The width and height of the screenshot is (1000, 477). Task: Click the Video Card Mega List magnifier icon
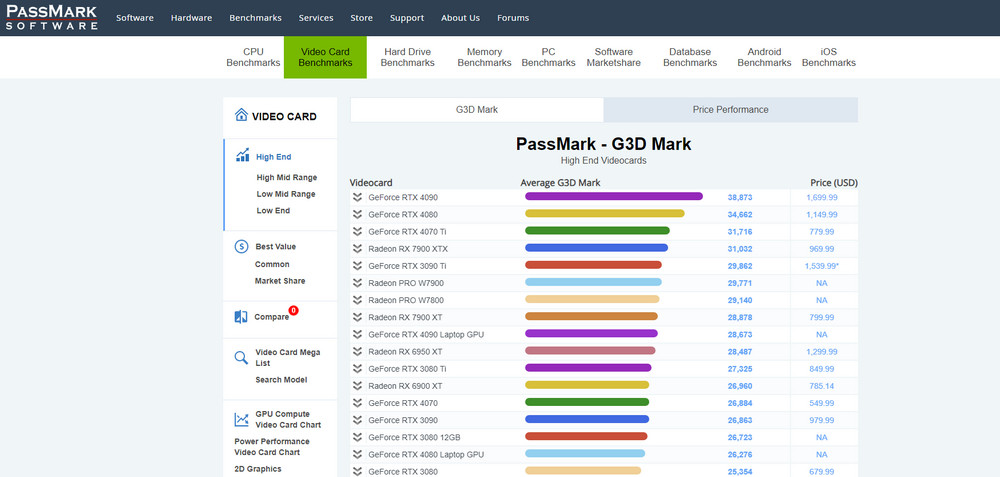(241, 357)
